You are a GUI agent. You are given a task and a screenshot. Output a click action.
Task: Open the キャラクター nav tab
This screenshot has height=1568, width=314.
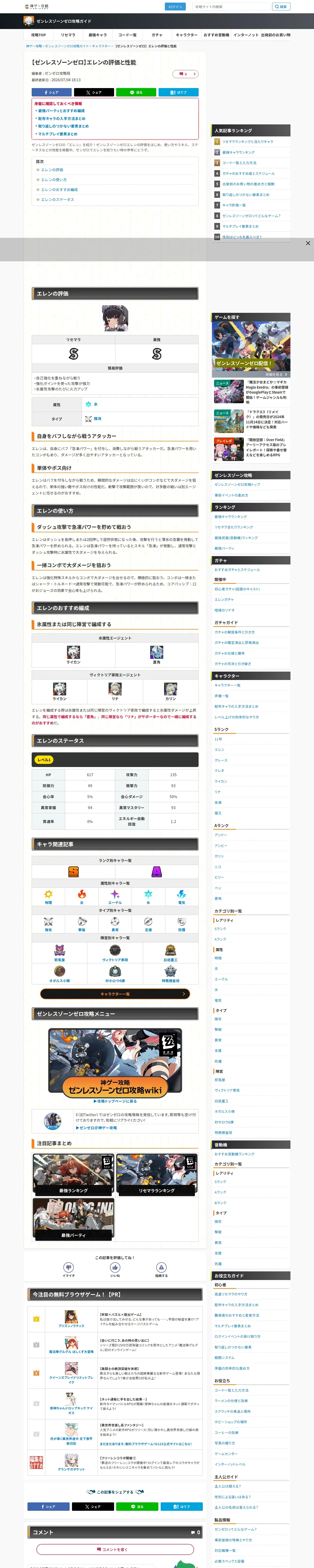point(187,35)
